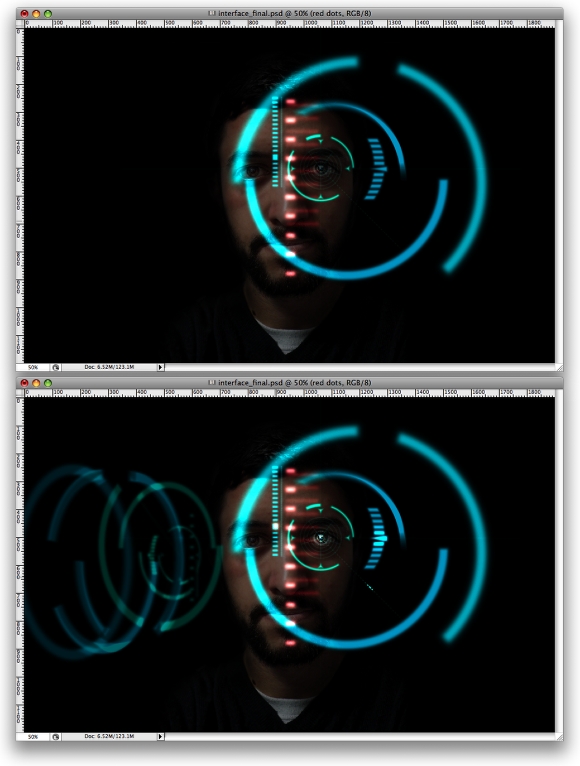
Task: Close the top interface_final.psd window
Action: (x=24, y=14)
